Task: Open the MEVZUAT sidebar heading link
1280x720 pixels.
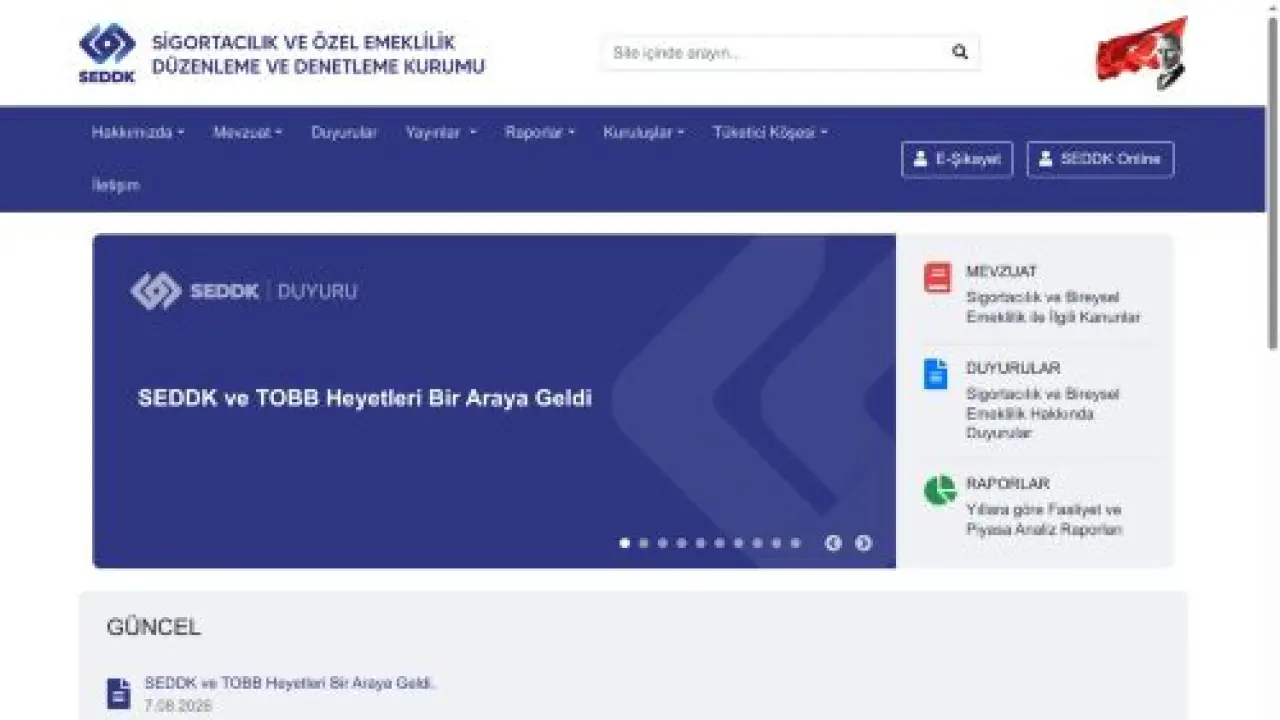Action: (x=1001, y=271)
